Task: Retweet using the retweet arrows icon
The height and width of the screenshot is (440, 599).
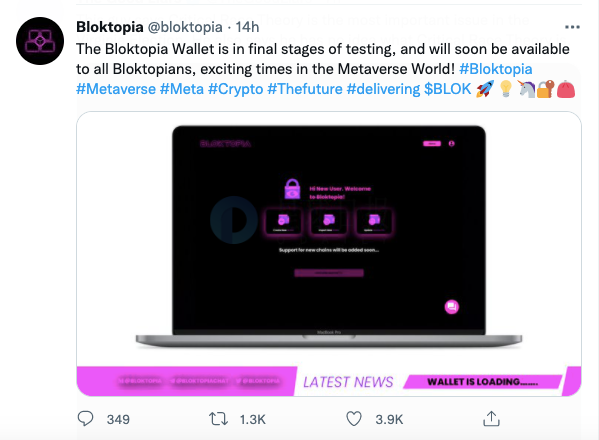Action: (x=218, y=419)
